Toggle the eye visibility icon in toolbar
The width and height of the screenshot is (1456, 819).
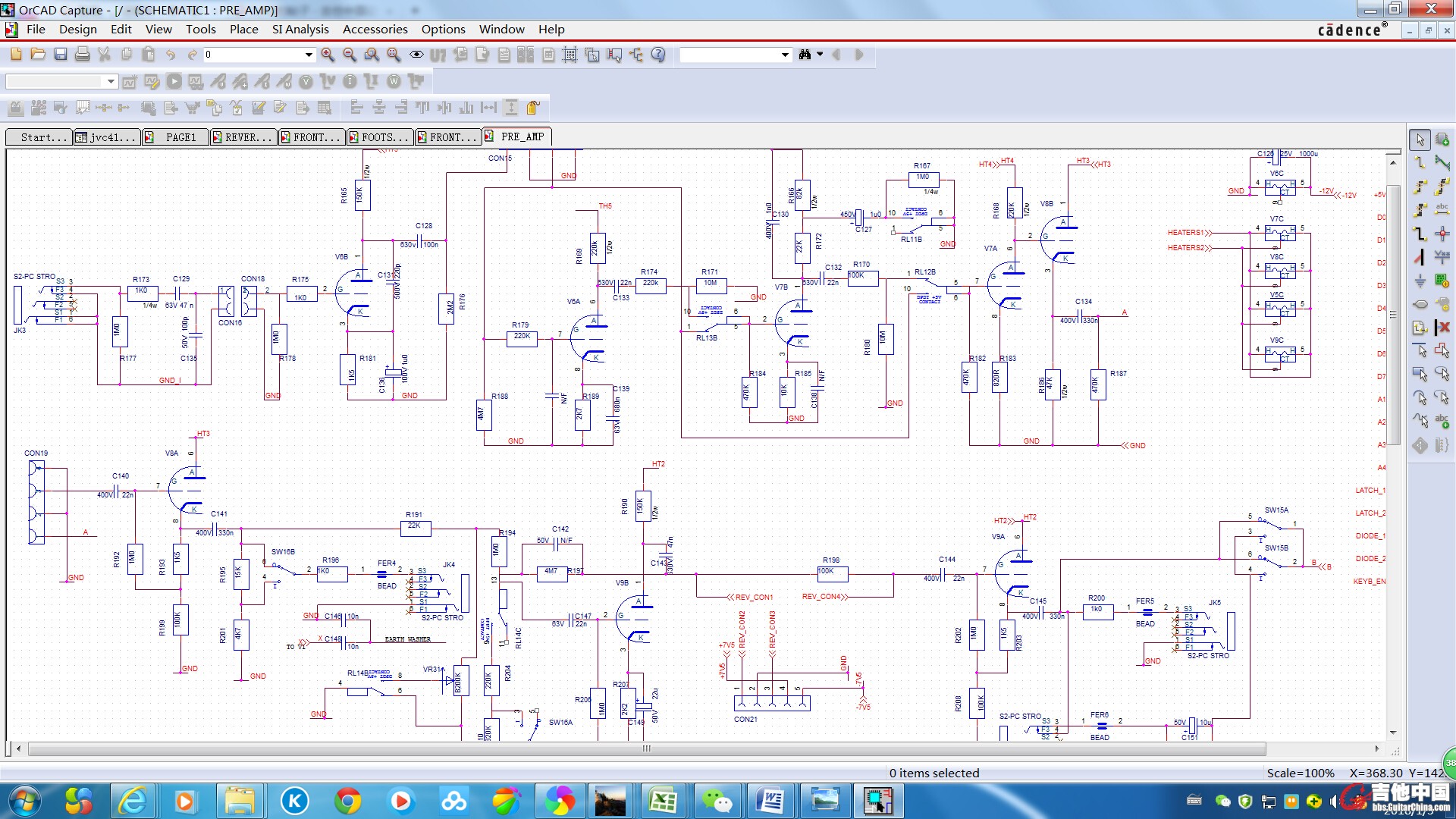point(416,55)
